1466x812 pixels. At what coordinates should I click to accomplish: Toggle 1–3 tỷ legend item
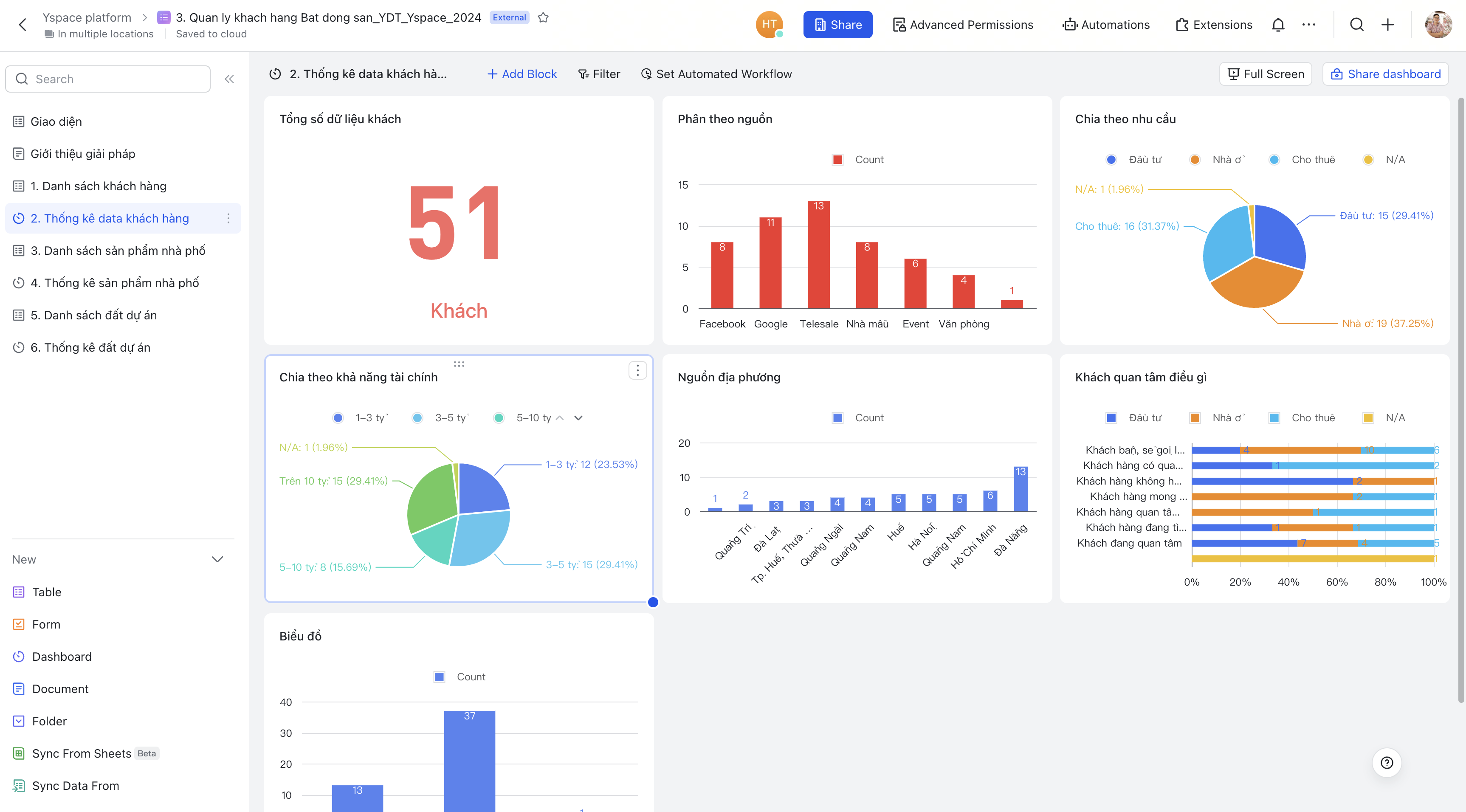point(361,417)
